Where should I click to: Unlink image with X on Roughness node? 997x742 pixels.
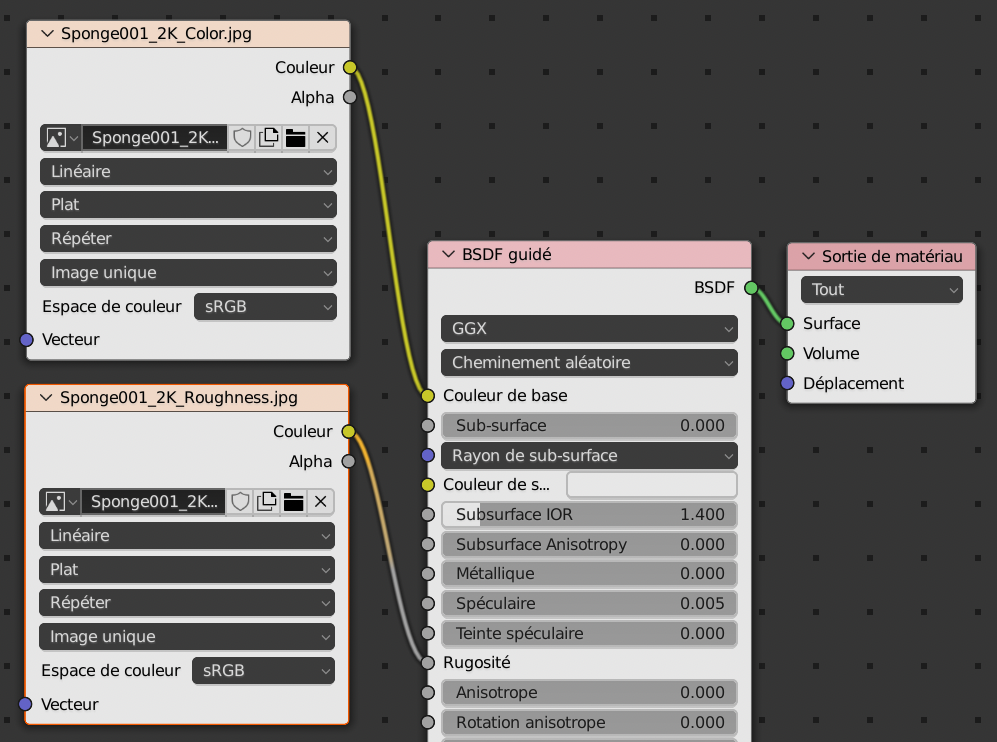tap(321, 502)
